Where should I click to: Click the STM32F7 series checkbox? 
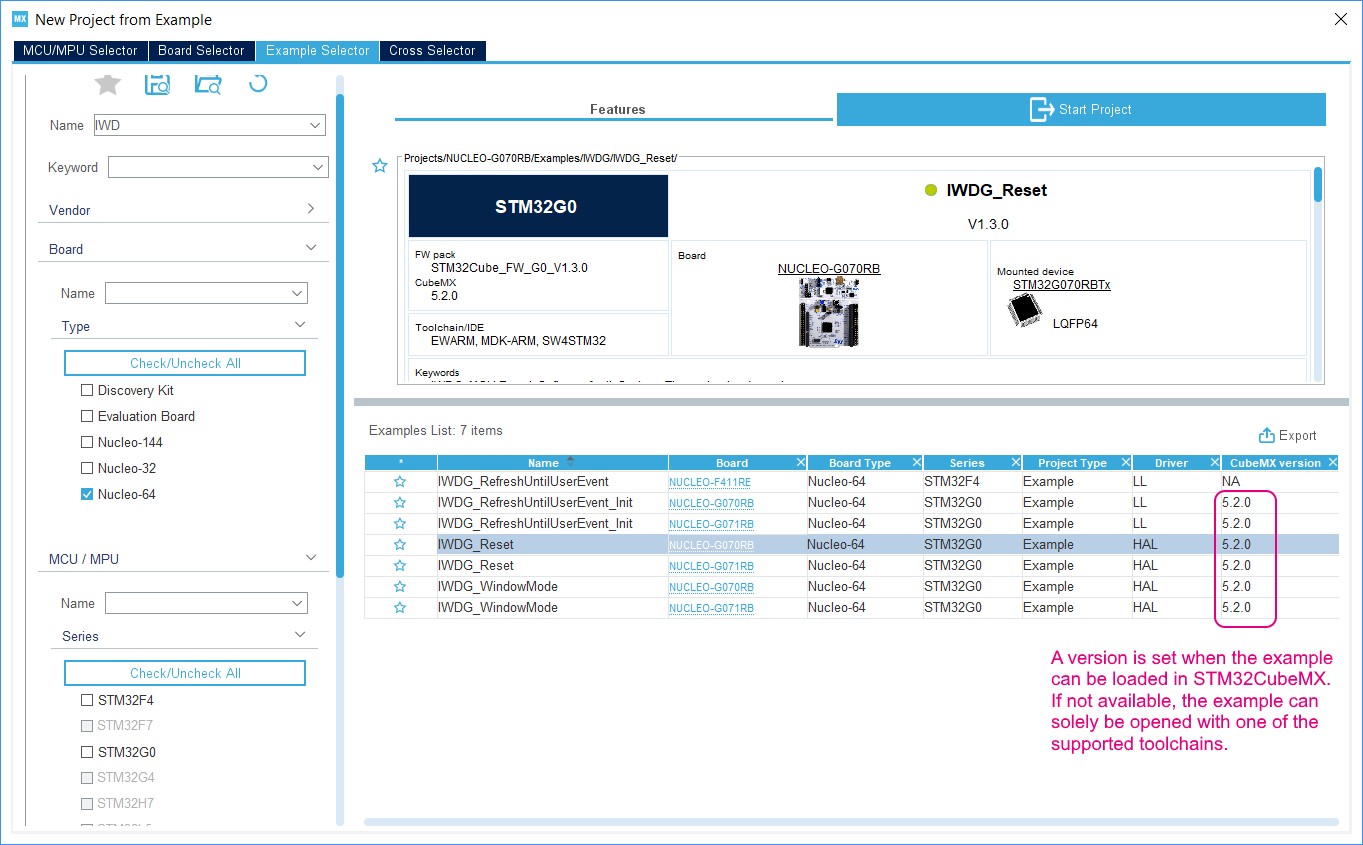(x=87, y=726)
